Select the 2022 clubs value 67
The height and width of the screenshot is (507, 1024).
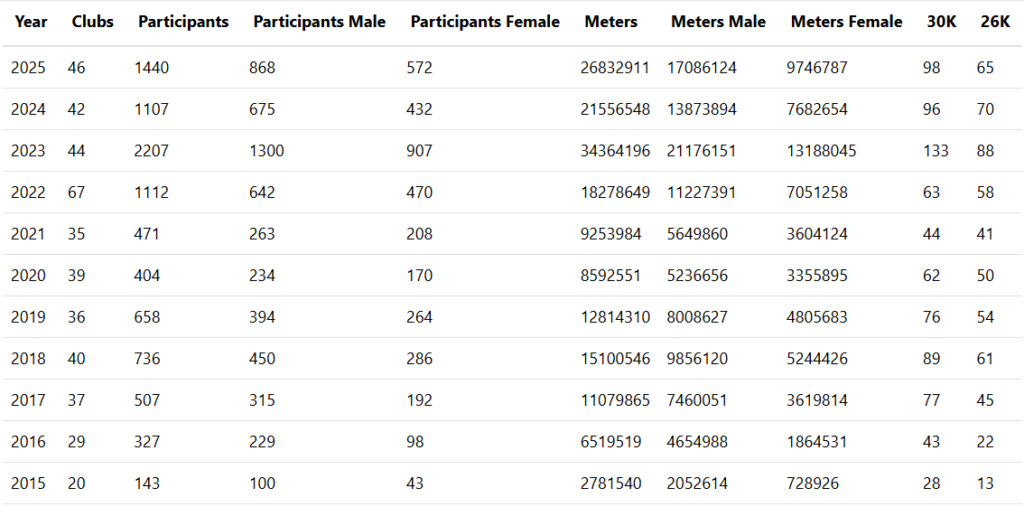[76, 193]
